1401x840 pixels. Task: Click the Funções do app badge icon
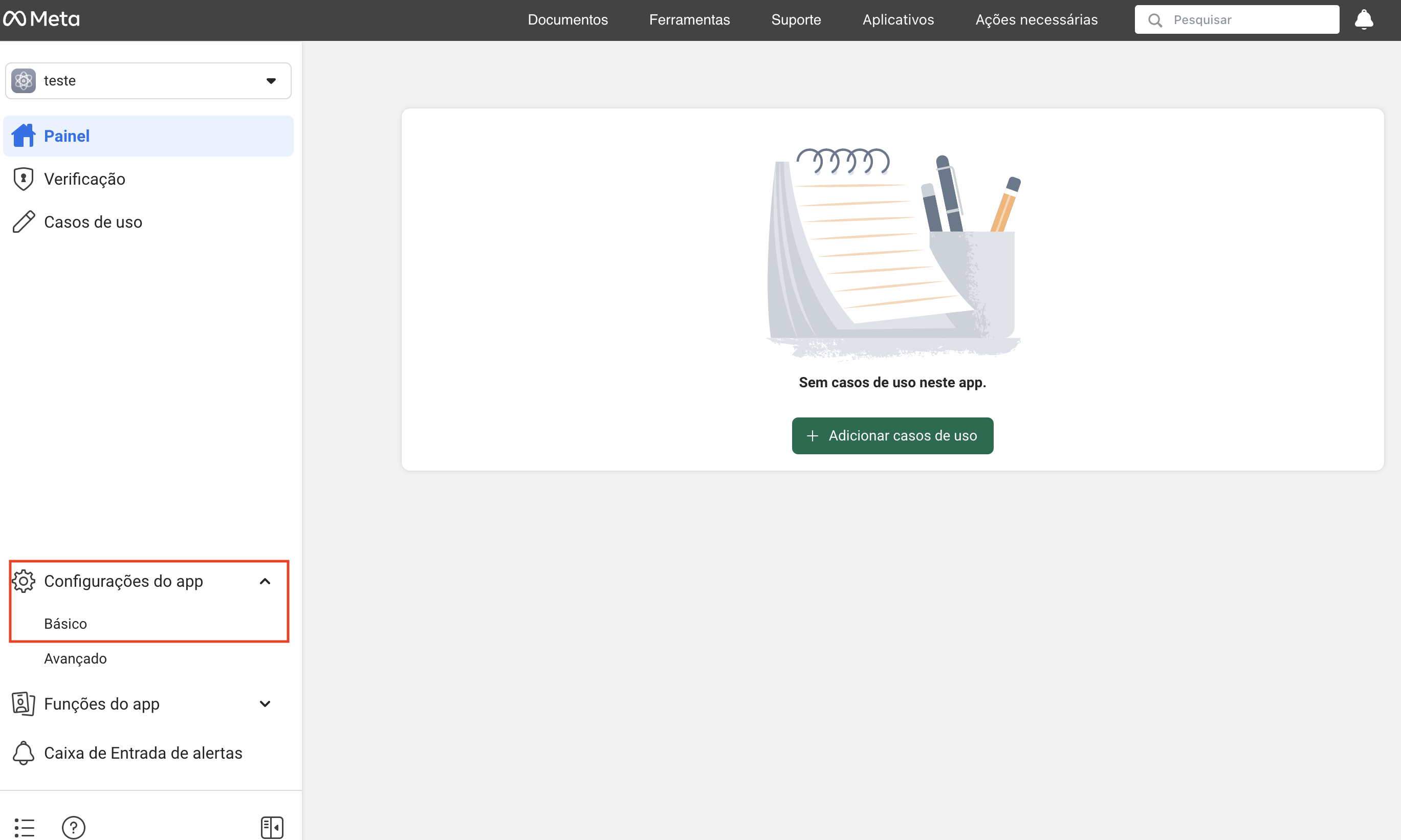[24, 703]
